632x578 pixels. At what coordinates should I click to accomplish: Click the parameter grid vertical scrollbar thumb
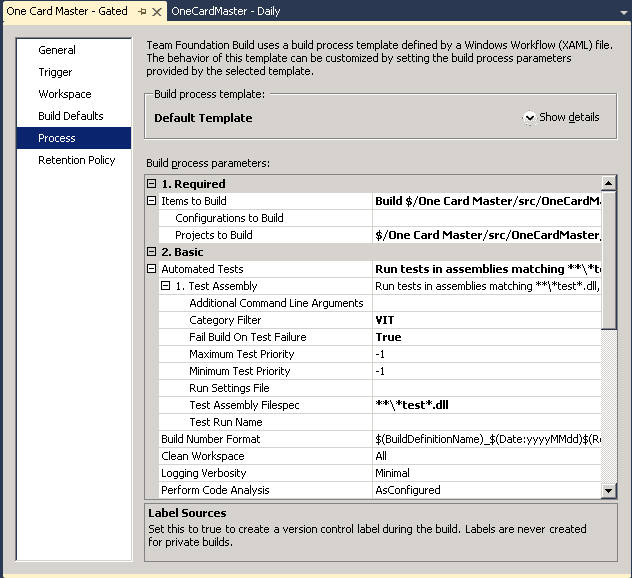[x=609, y=260]
